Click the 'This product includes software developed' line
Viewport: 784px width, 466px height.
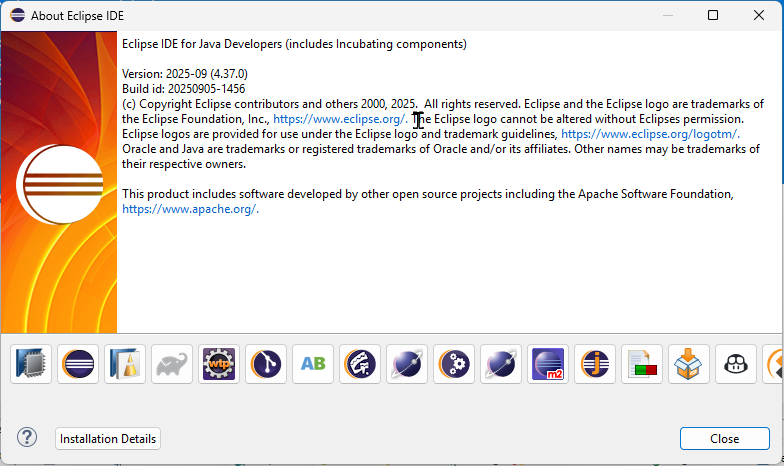pos(428,194)
